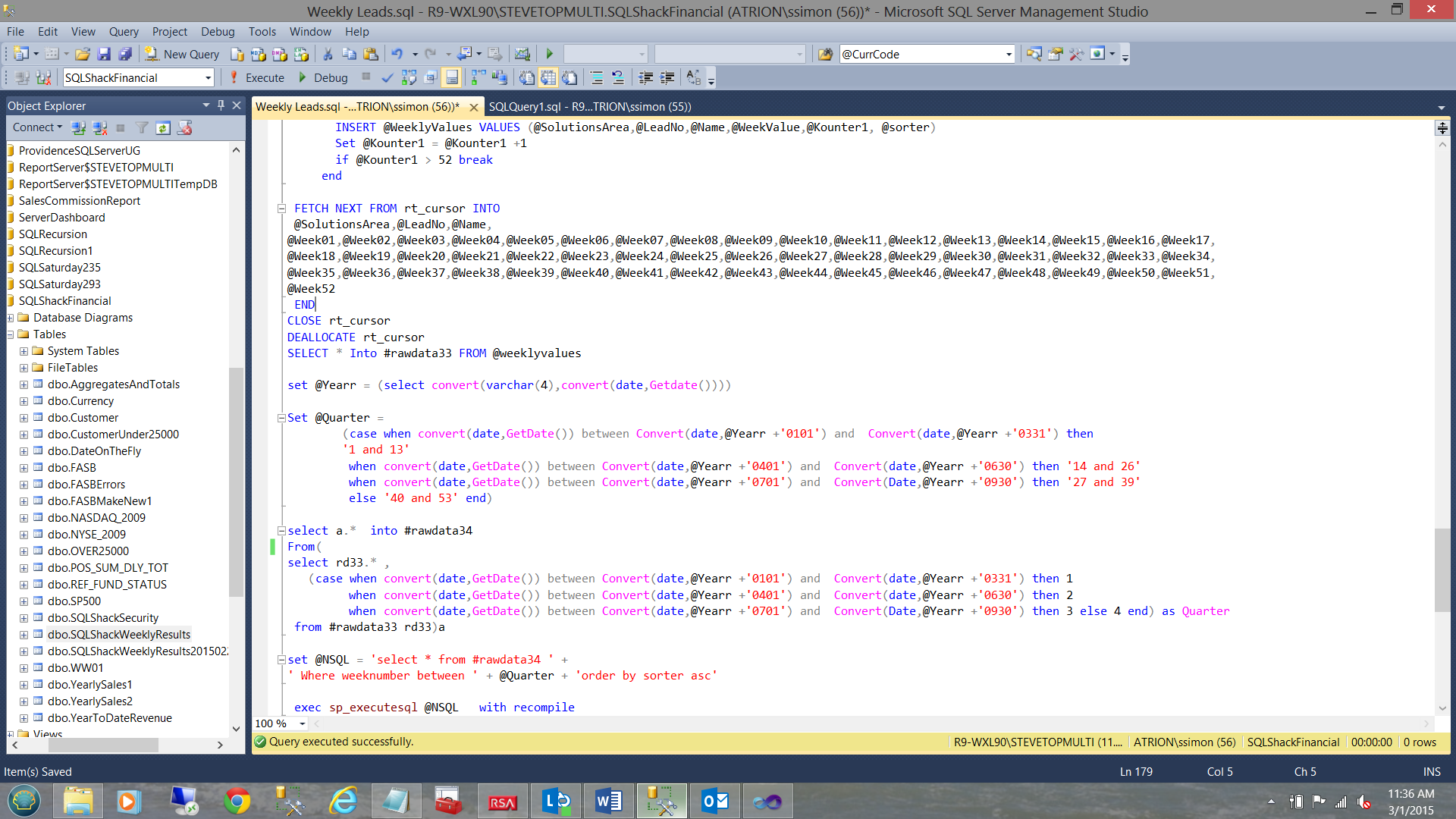Screen dimensions: 1456x819
Task: Toggle Include Actual Execution Plan
Action: [x=479, y=77]
